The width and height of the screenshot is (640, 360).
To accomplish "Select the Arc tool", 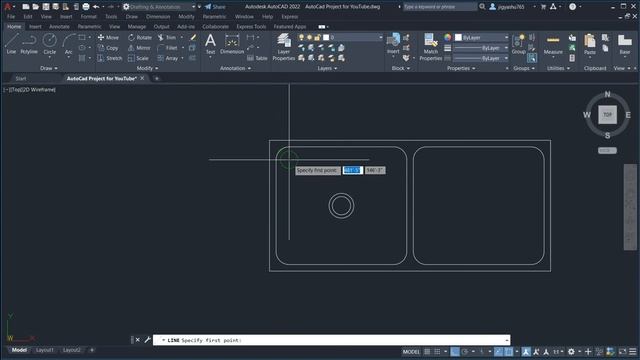I will [x=68, y=44].
